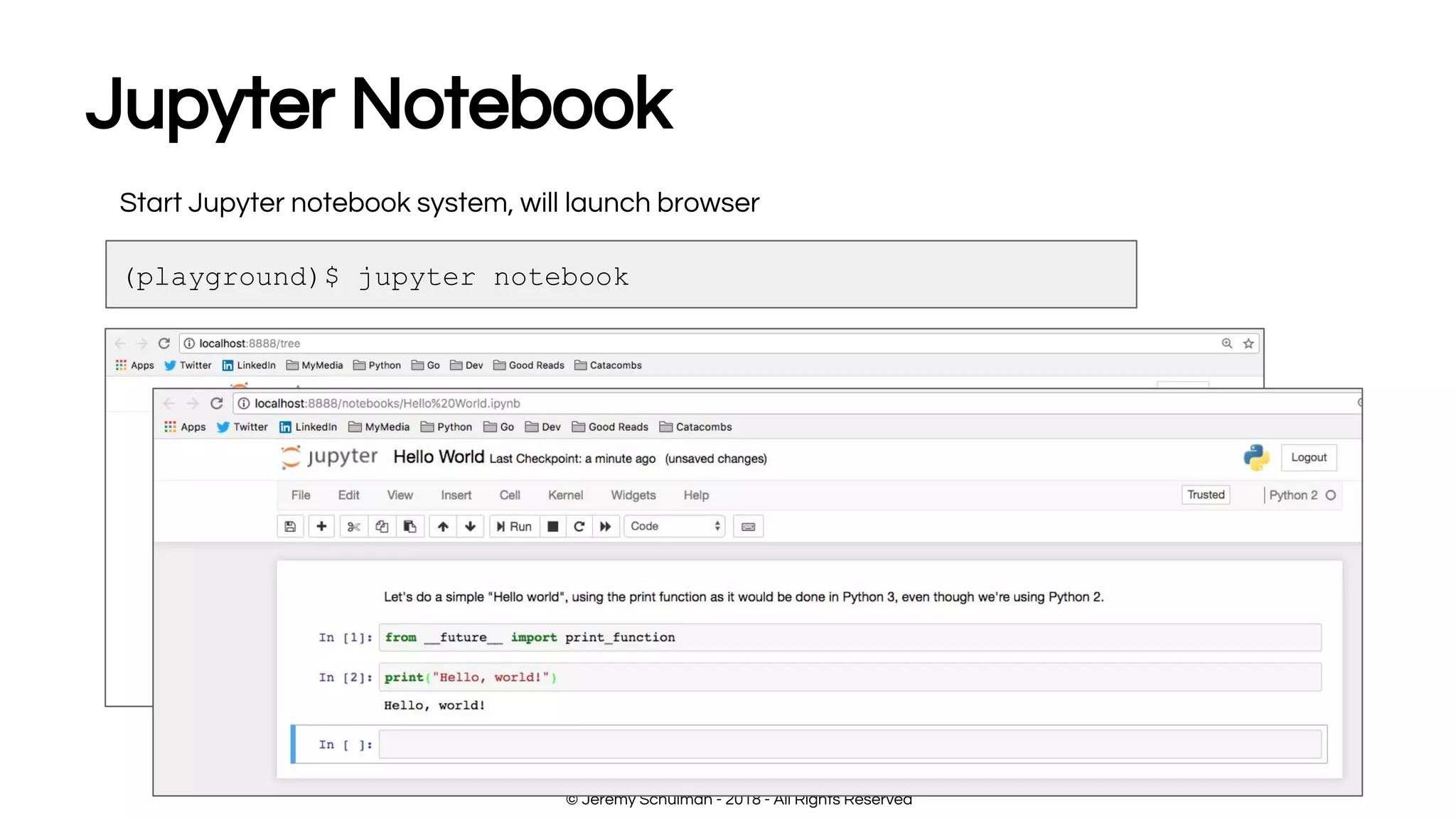Click the empty code cell input
Image resolution: width=1456 pixels, height=819 pixels.
click(850, 744)
